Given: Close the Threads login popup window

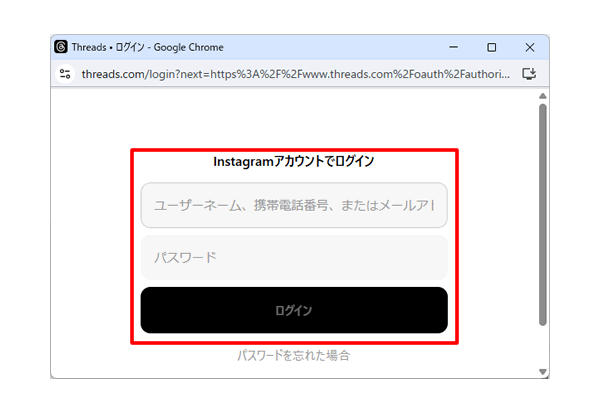Looking at the screenshot, I should point(529,47).
